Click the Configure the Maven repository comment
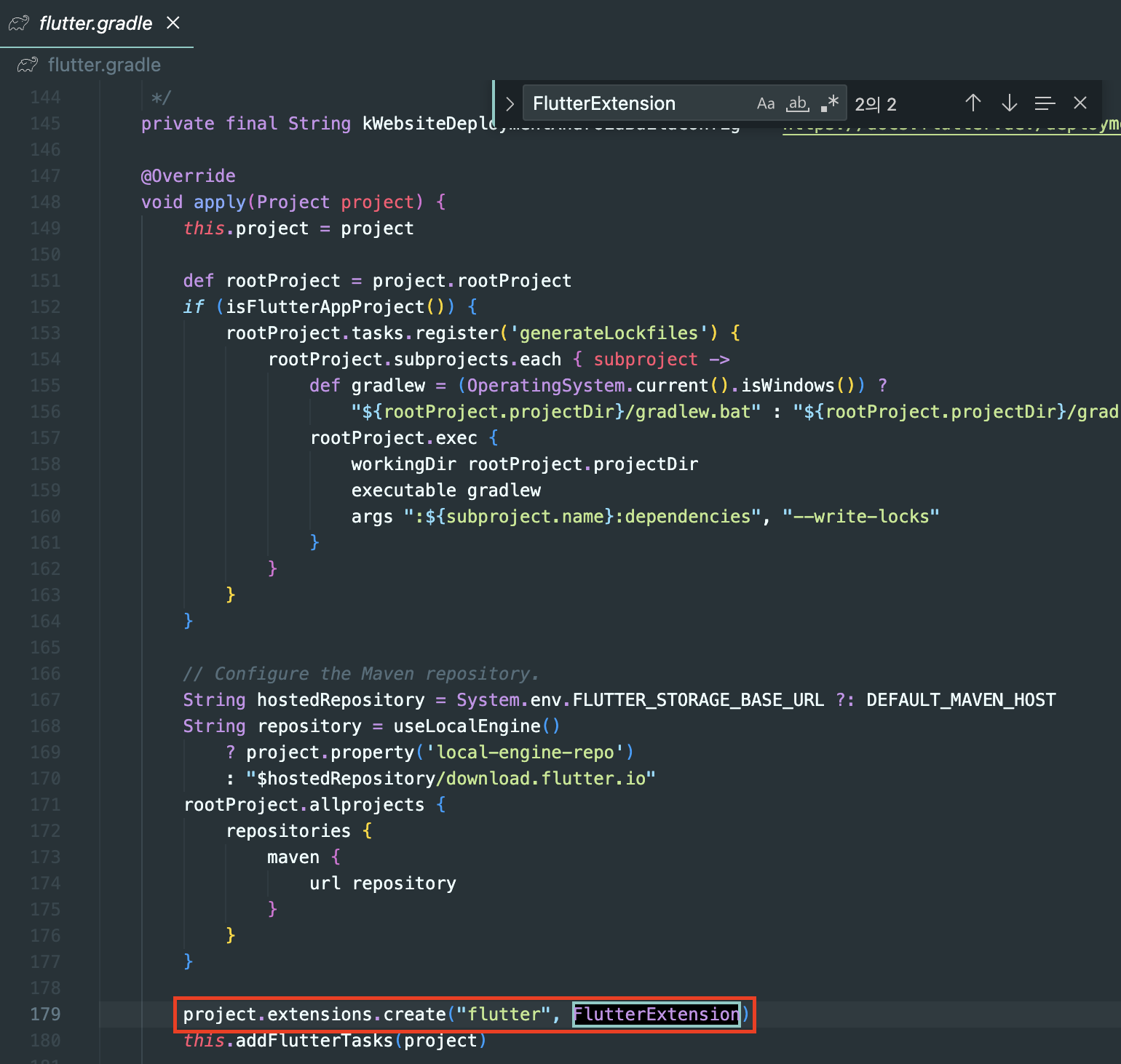This screenshot has width=1121, height=1064. (361, 673)
